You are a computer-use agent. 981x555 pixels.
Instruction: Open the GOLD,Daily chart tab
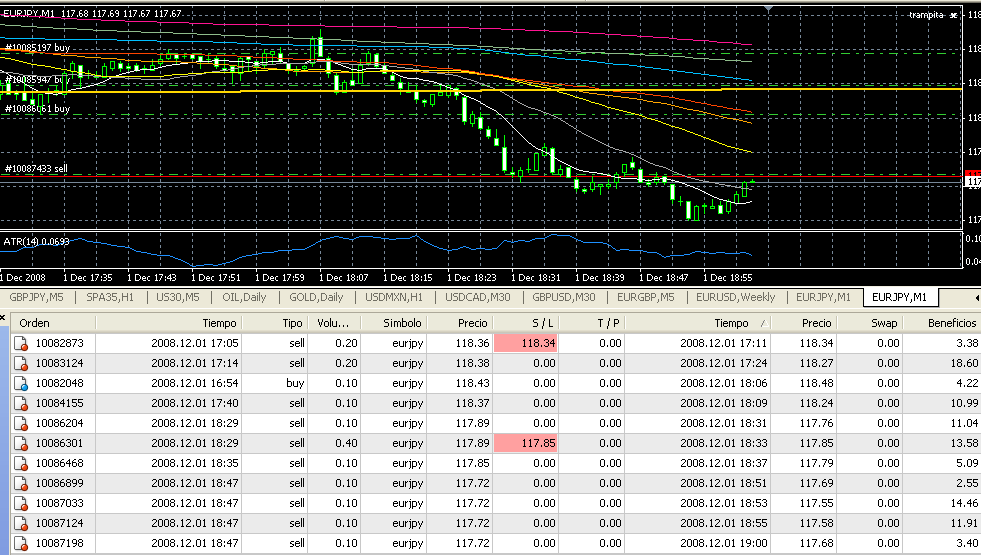[316, 297]
